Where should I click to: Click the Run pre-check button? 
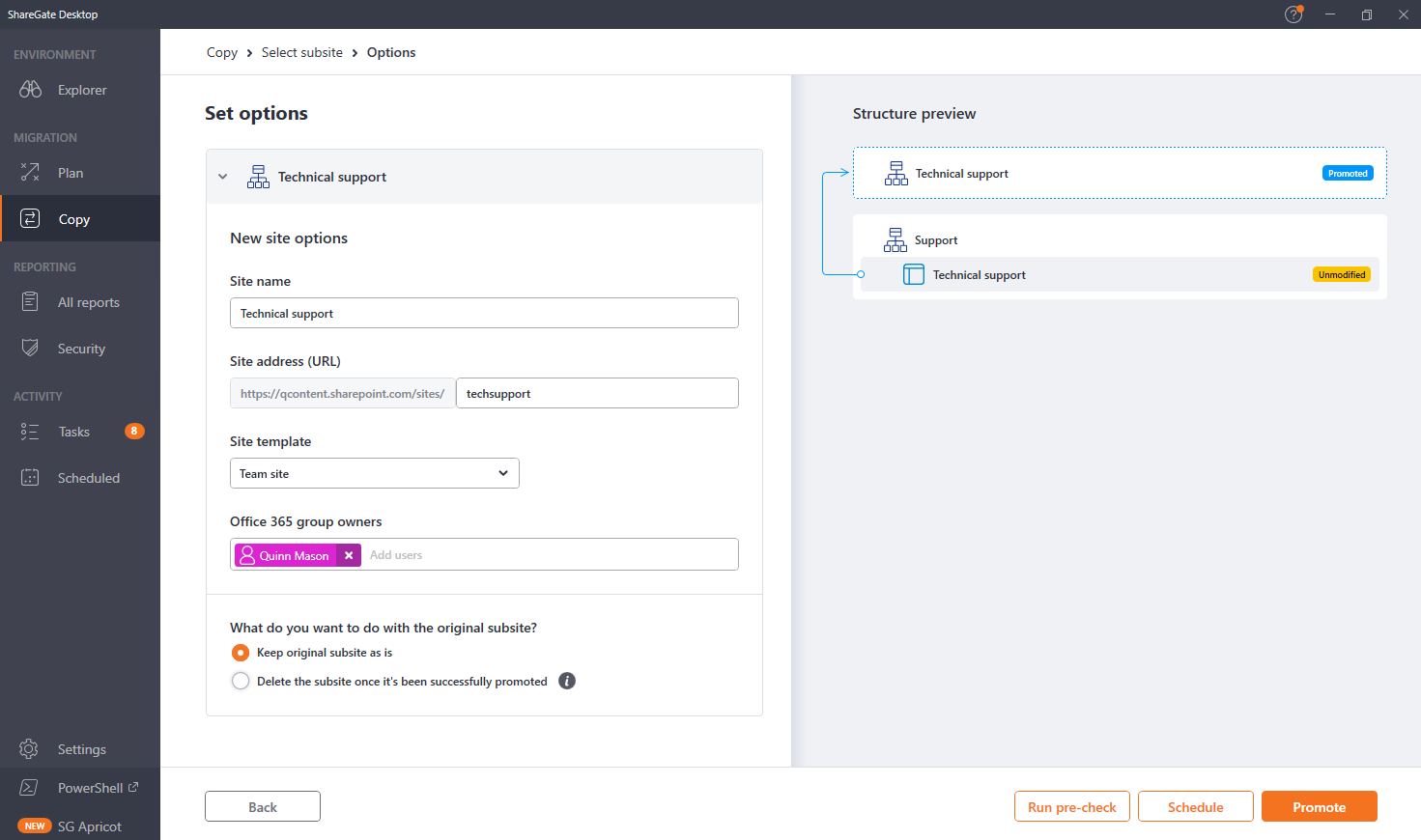pyautogui.click(x=1072, y=806)
